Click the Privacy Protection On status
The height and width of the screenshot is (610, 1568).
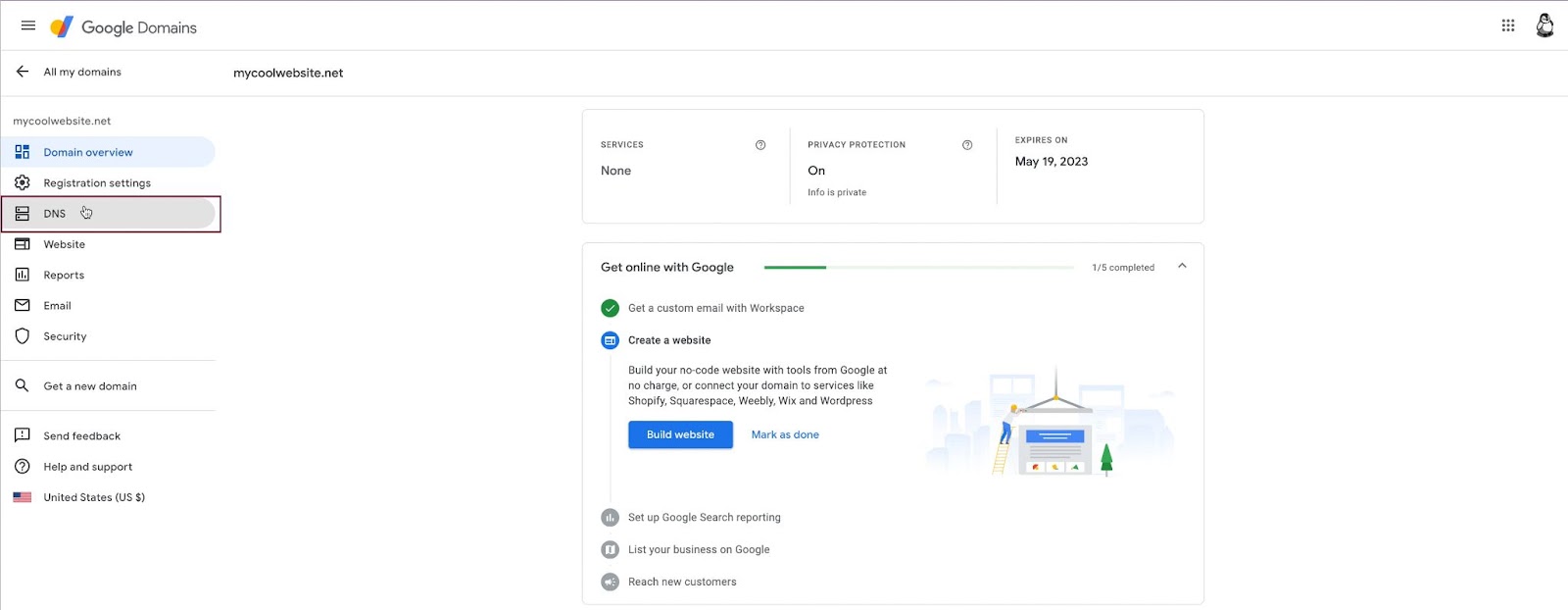(x=816, y=171)
